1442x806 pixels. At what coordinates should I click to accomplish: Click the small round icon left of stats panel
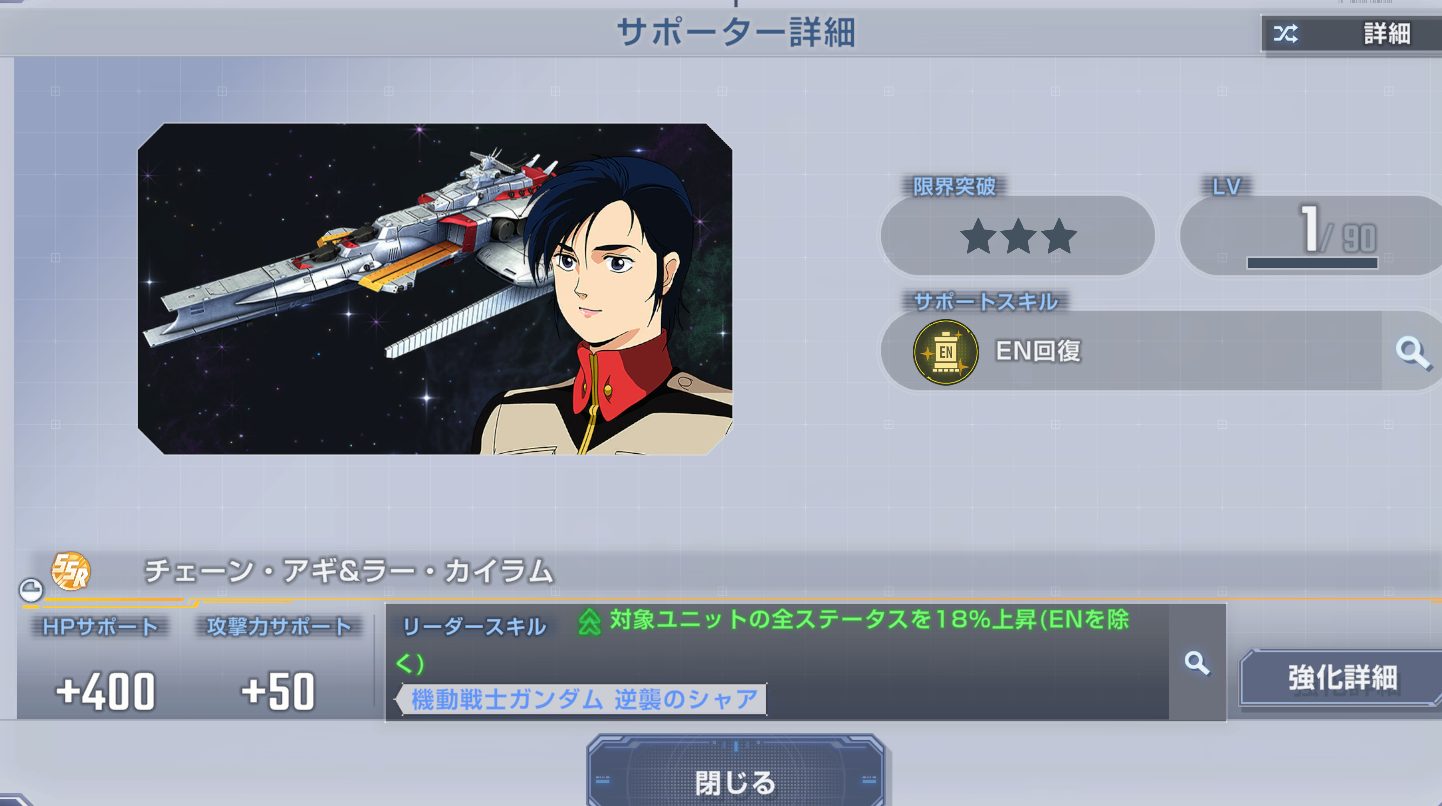pyautogui.click(x=31, y=590)
